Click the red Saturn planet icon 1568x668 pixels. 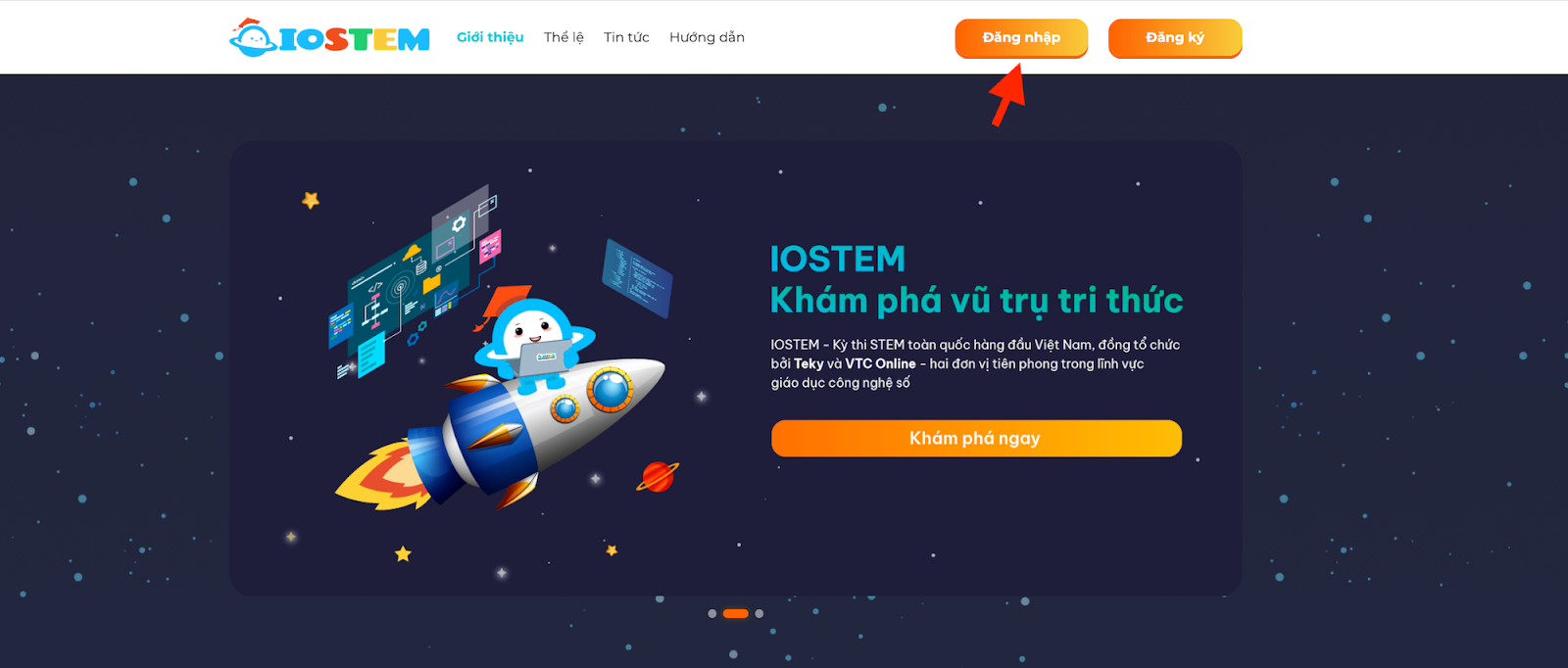pos(658,476)
